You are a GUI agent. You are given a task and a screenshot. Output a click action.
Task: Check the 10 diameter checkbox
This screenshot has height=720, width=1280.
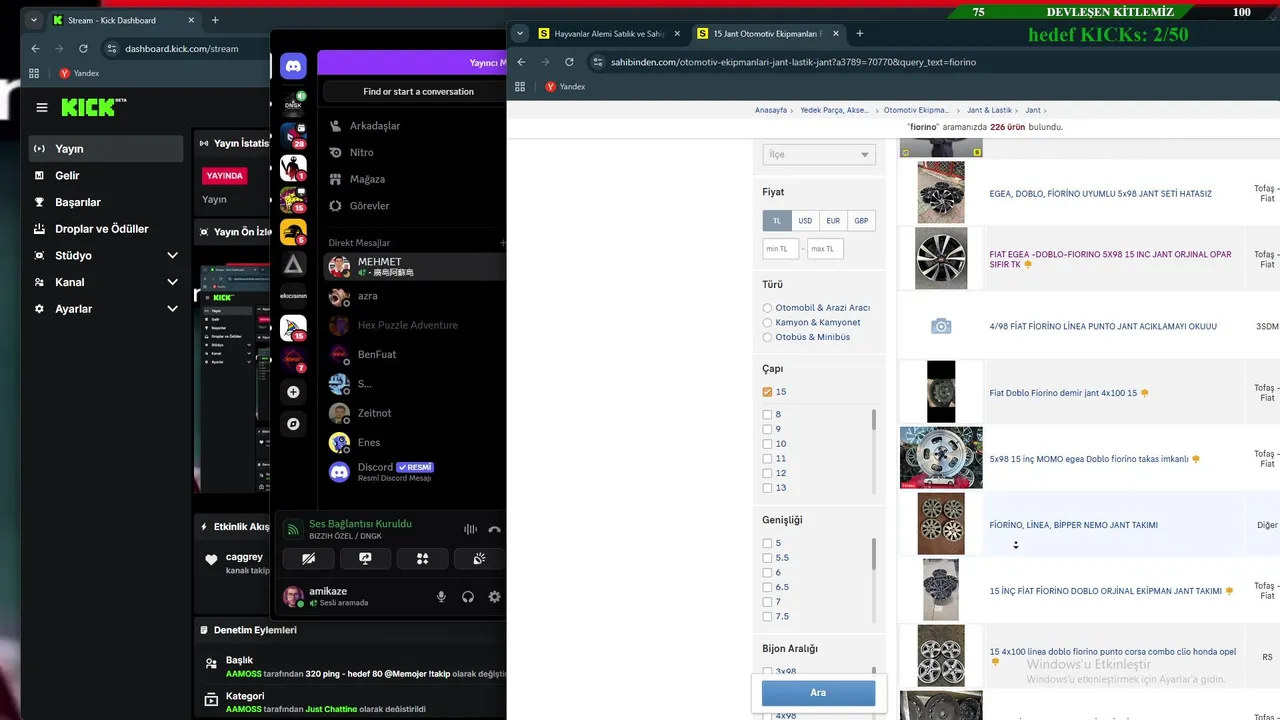[x=767, y=444]
